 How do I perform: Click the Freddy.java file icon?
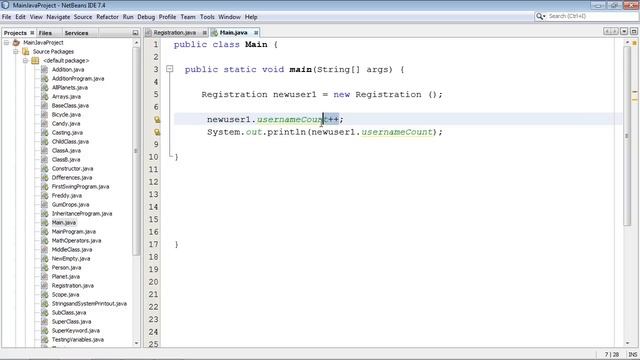pos(44,196)
